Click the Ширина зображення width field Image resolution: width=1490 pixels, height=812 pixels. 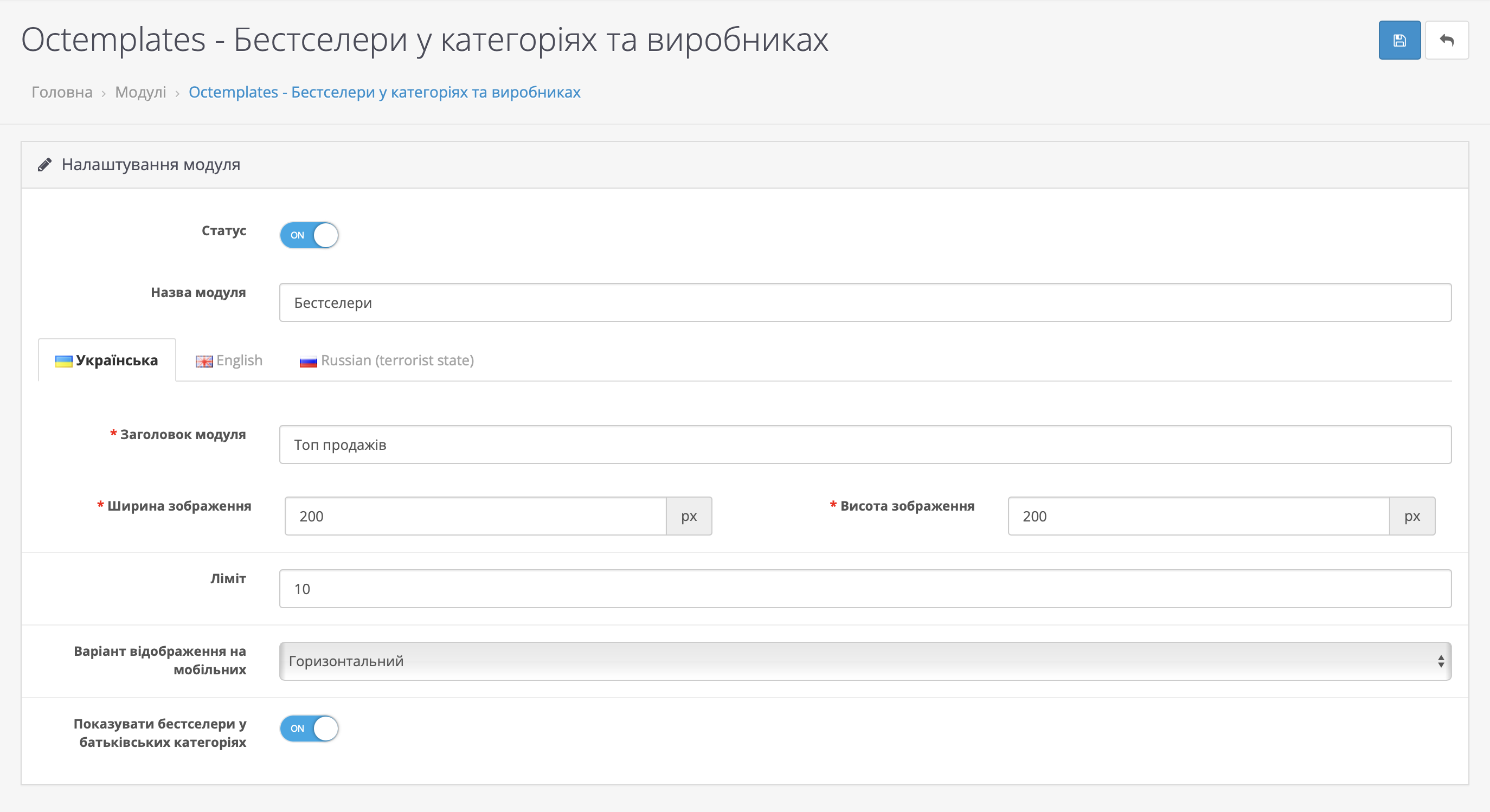[474, 516]
